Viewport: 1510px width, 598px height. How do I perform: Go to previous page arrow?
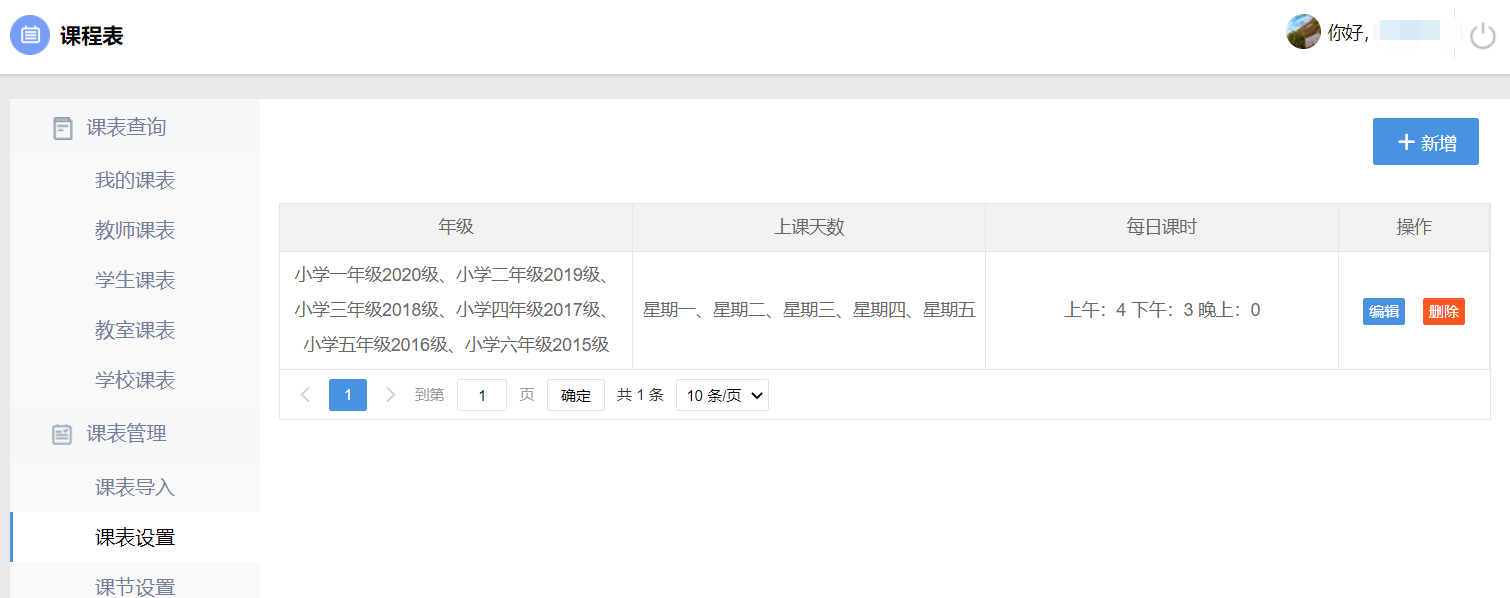[x=305, y=395]
